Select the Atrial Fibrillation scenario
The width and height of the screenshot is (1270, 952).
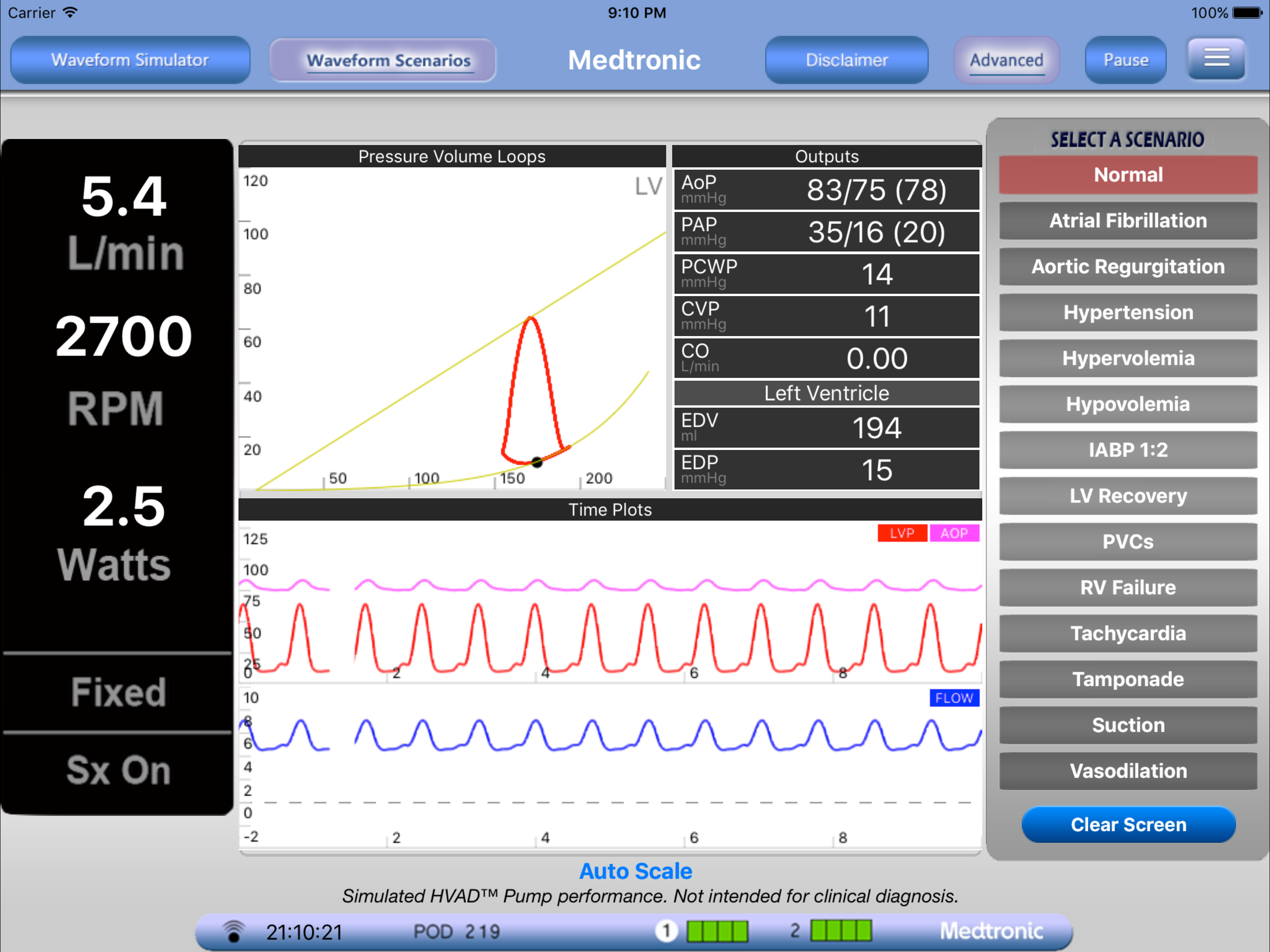click(1128, 220)
